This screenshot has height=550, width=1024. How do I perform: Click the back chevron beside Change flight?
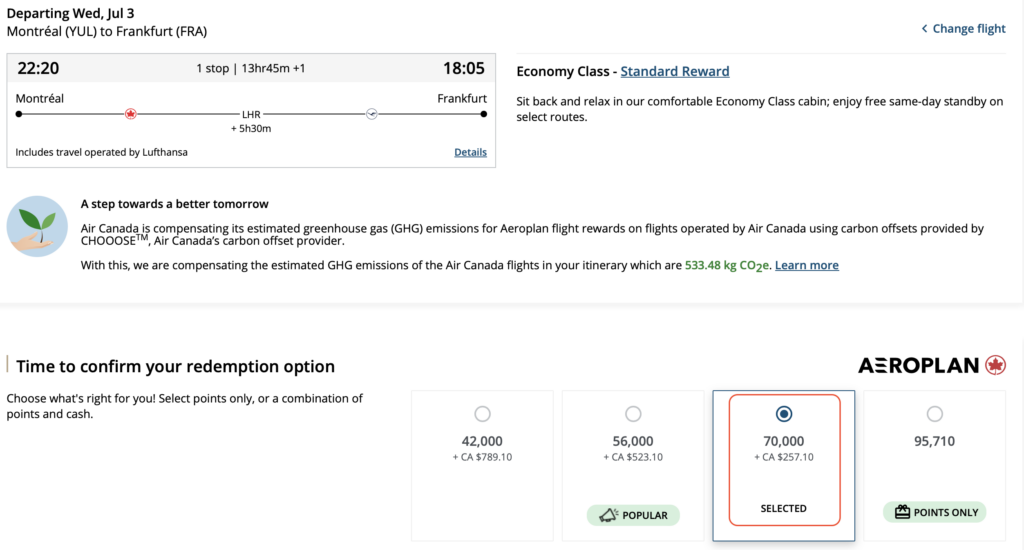[x=924, y=29]
